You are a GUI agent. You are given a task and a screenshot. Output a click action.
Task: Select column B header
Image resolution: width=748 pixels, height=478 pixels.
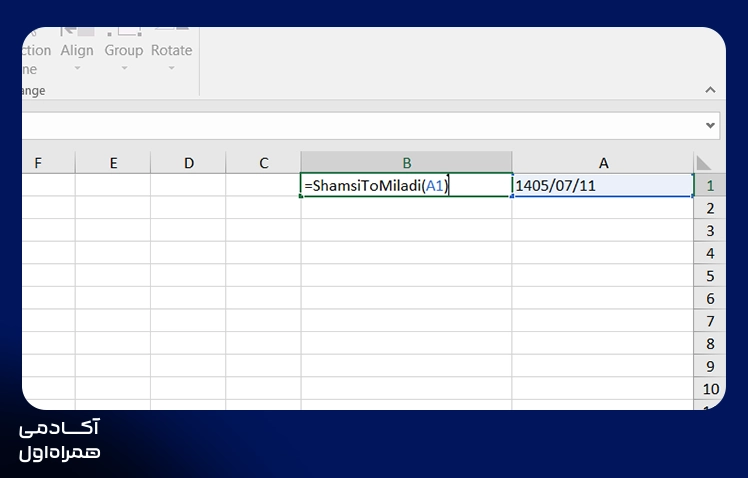click(406, 163)
